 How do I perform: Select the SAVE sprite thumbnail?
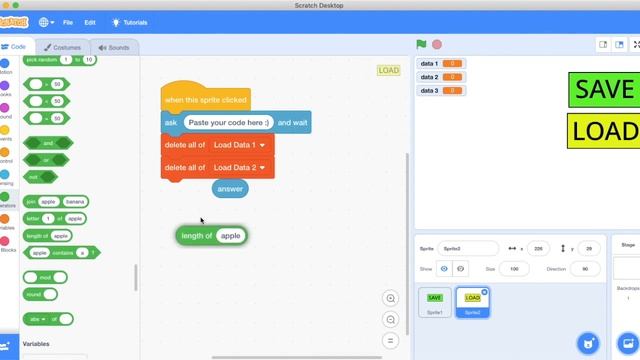tap(435, 302)
